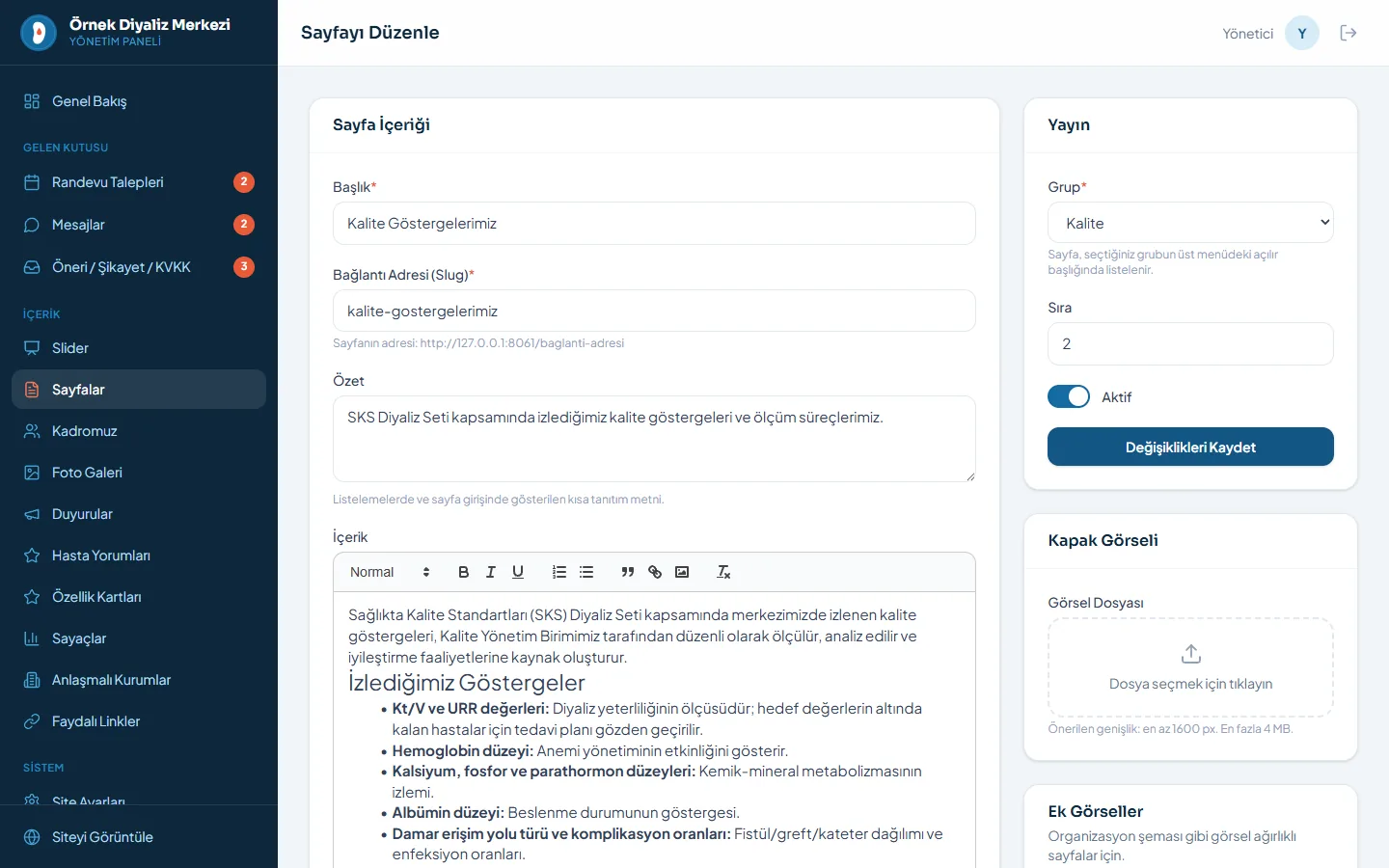The image size is (1389, 868).
Task: Click the logout icon in header
Action: [1348, 33]
